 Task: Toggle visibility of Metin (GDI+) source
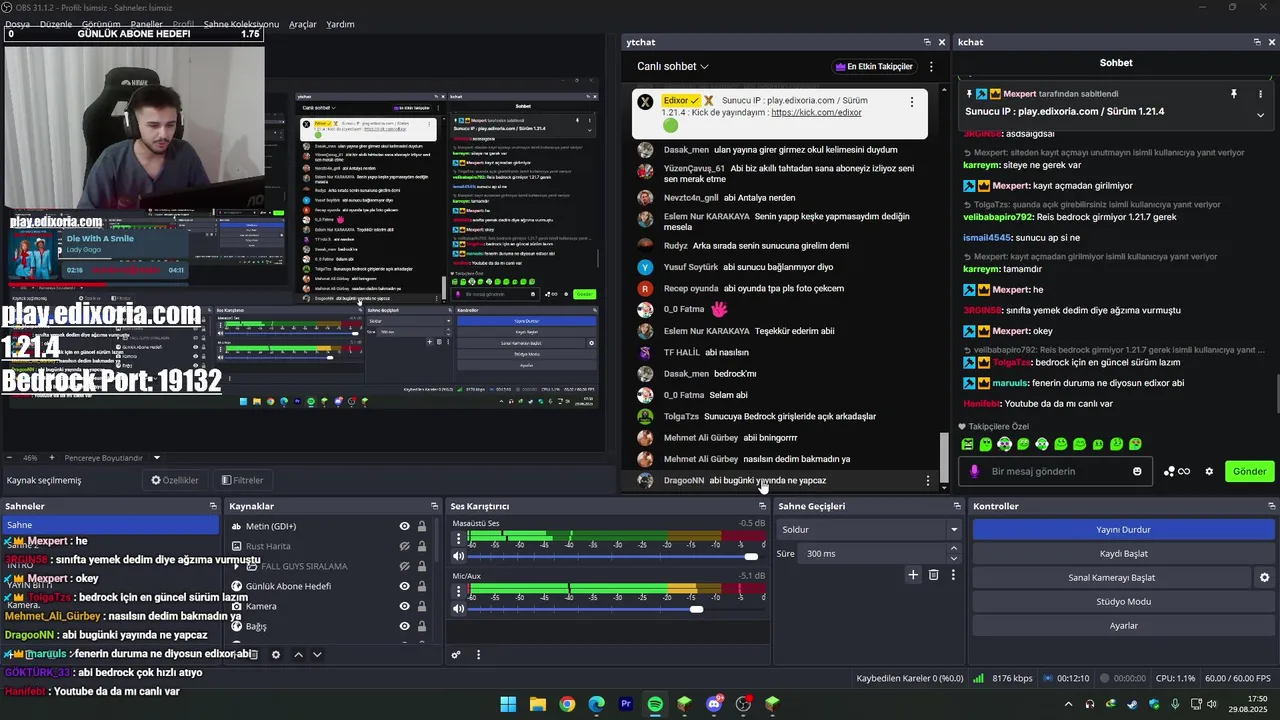(x=404, y=526)
